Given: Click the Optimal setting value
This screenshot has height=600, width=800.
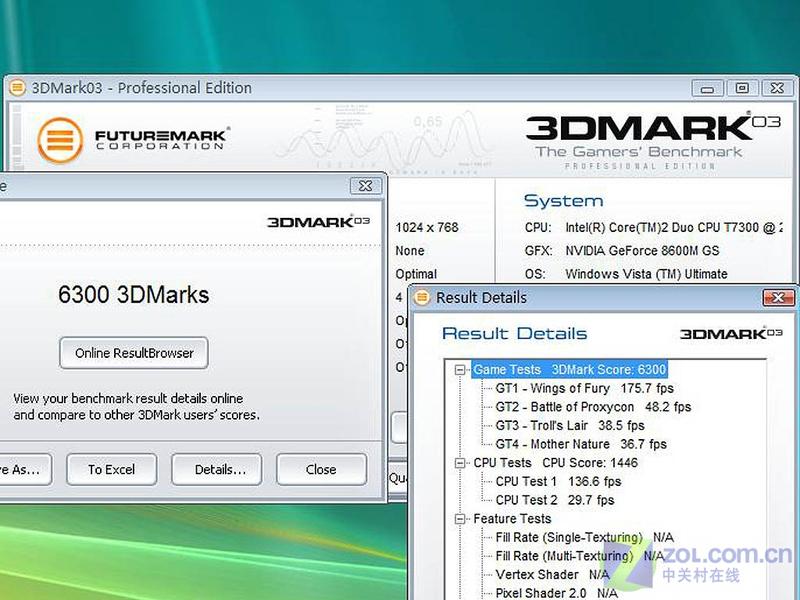Looking at the screenshot, I should [x=416, y=274].
